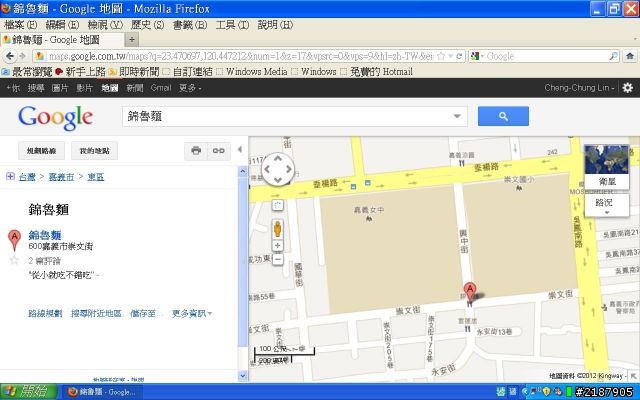
Task: Click the link chain icon
Action: pos(219,151)
